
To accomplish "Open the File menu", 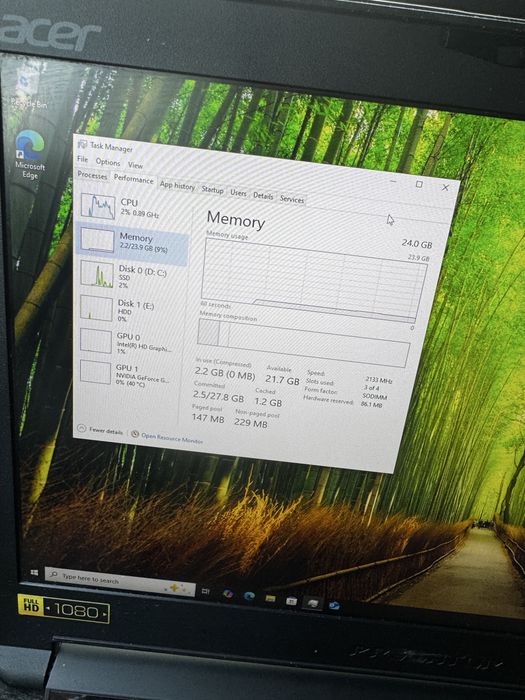I will (x=83, y=159).
